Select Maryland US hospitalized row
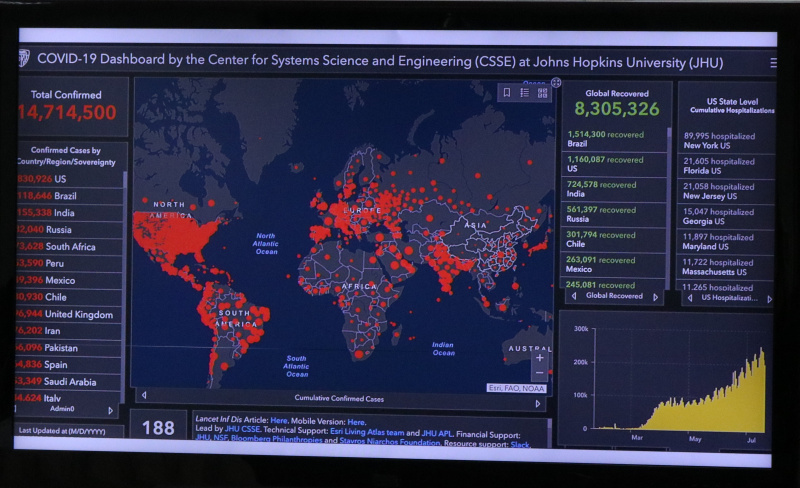Viewport: 800px width, 488px height. (x=727, y=241)
